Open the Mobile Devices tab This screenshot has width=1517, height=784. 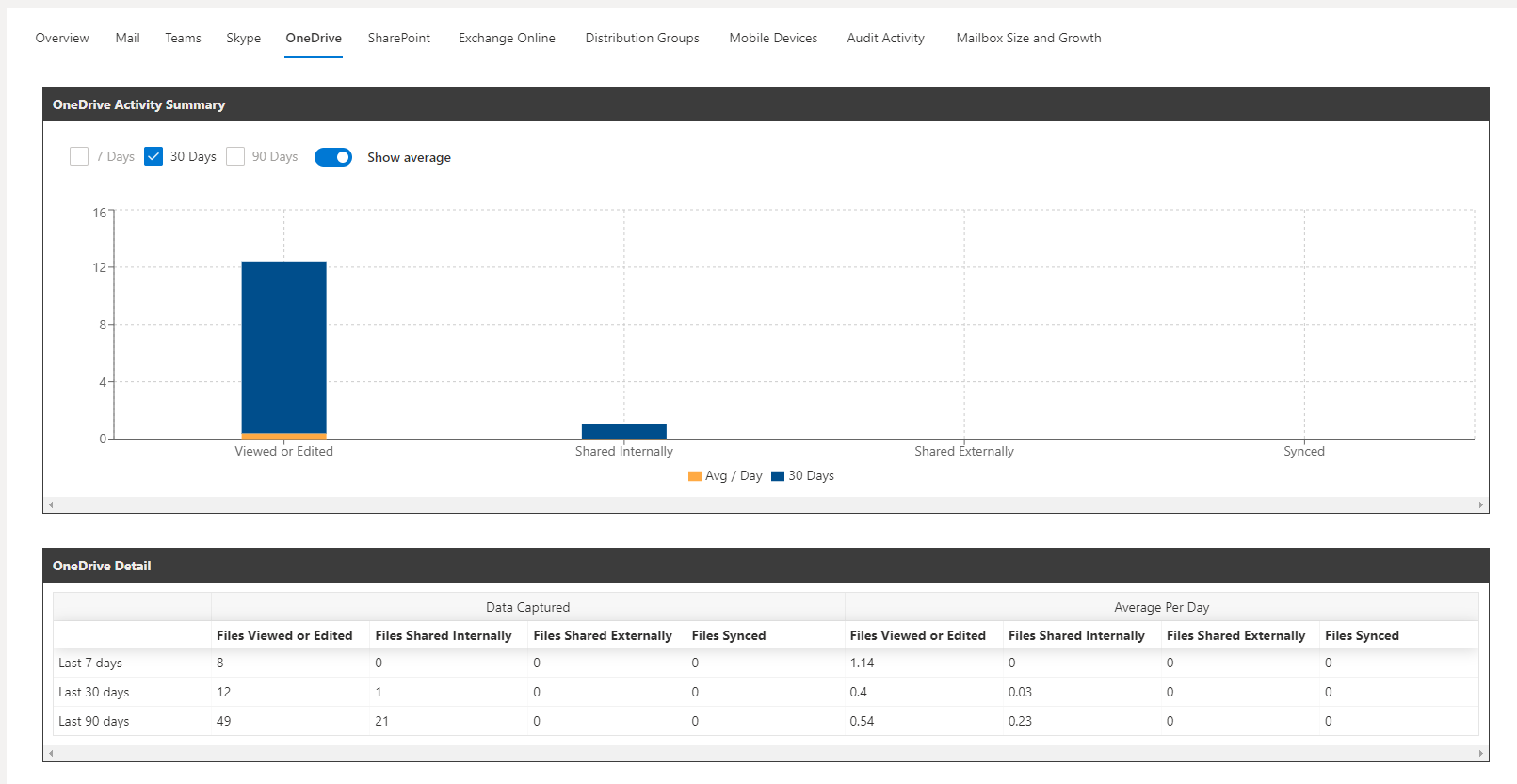coord(773,38)
